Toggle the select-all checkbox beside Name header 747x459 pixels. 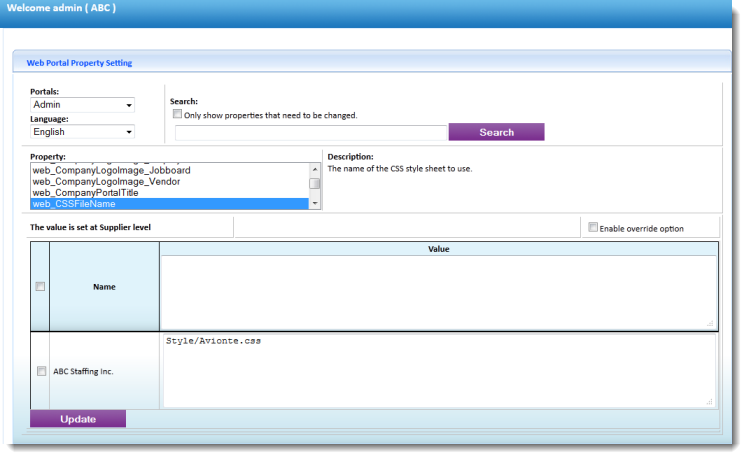pos(40,287)
